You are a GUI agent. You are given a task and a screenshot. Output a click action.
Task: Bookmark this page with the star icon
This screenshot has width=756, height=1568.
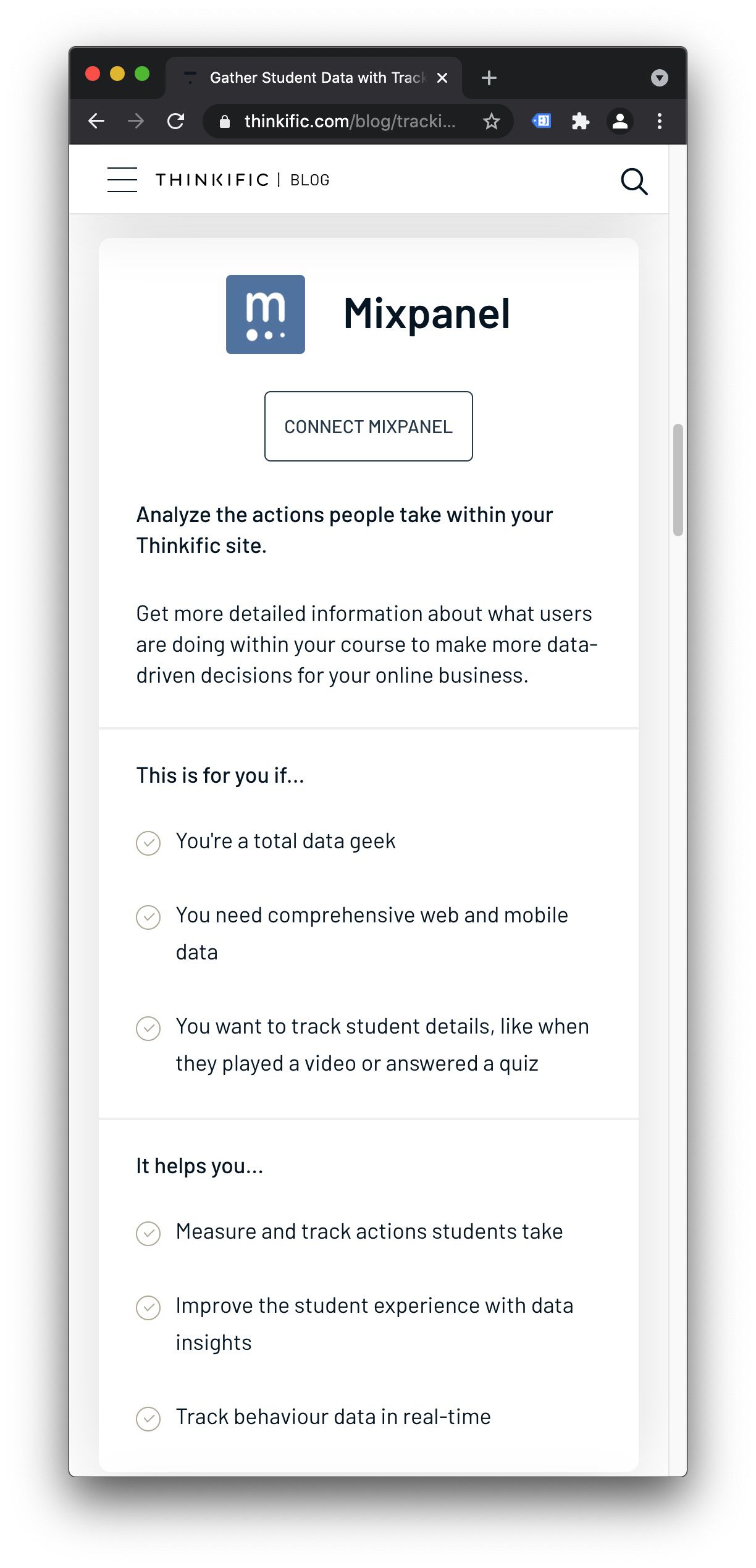click(492, 121)
